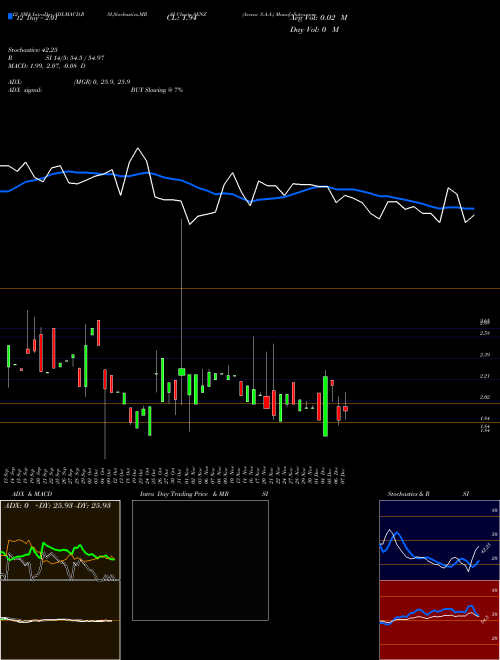This screenshot has height=660, width=500.
Task: Click the first green candle at left edge
Action: pos(8,356)
